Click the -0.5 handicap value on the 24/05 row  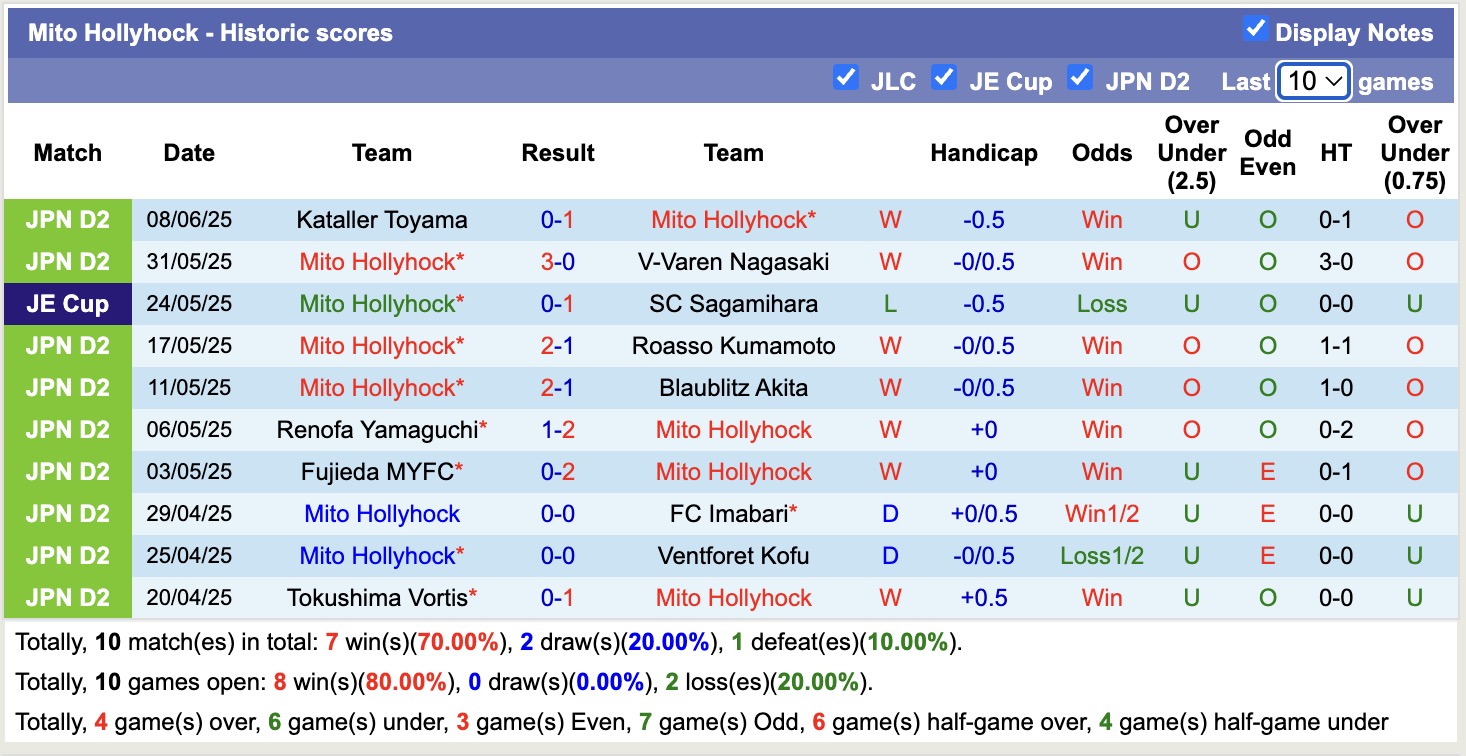984,303
